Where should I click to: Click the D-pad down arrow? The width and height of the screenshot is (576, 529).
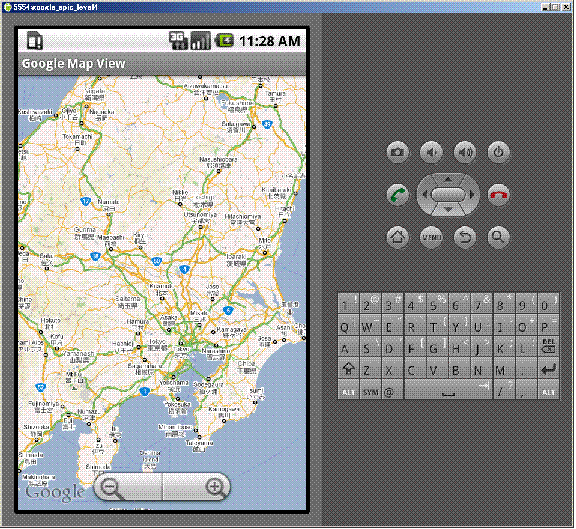(448, 210)
